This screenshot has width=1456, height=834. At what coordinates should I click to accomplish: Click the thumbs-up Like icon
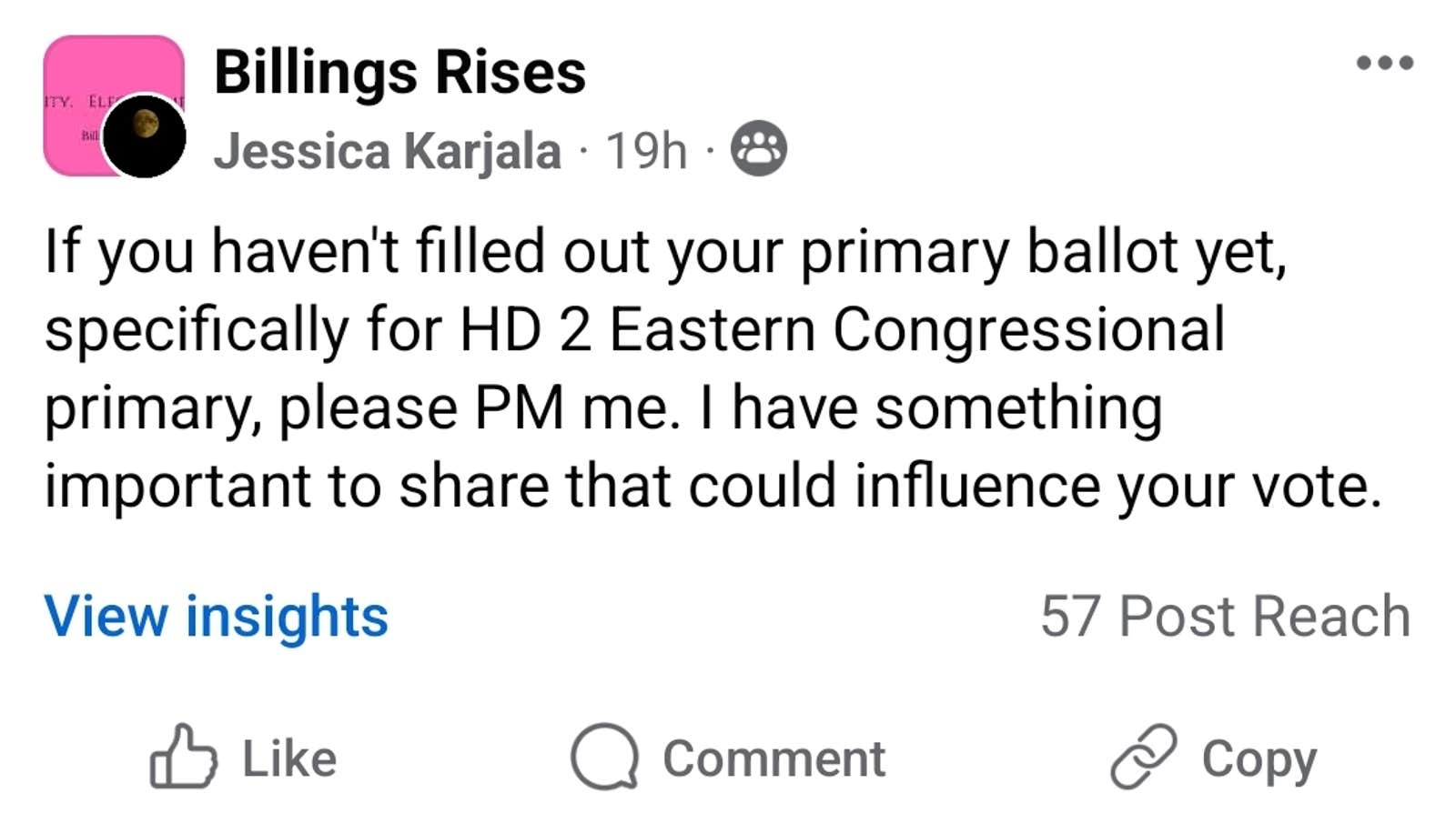(183, 757)
